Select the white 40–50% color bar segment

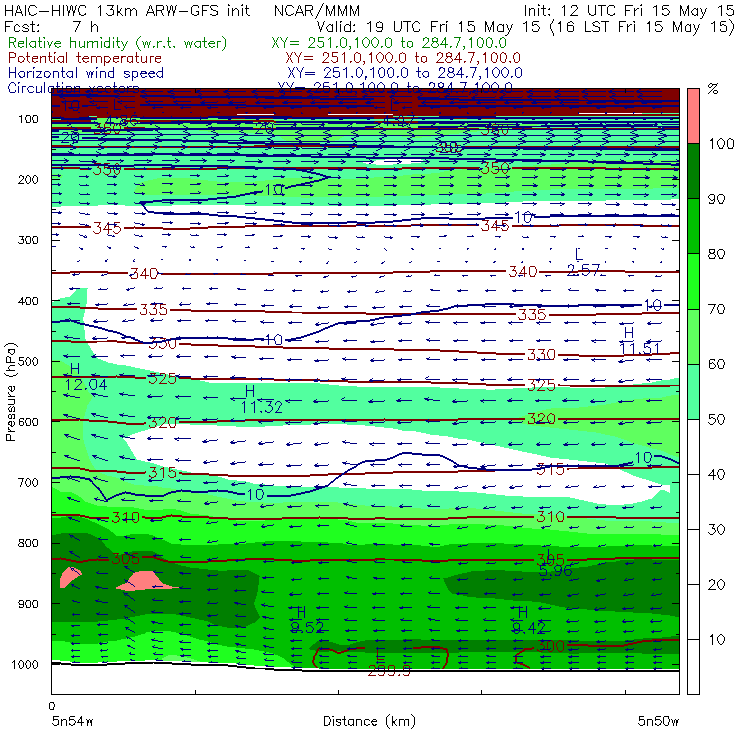pos(693,446)
